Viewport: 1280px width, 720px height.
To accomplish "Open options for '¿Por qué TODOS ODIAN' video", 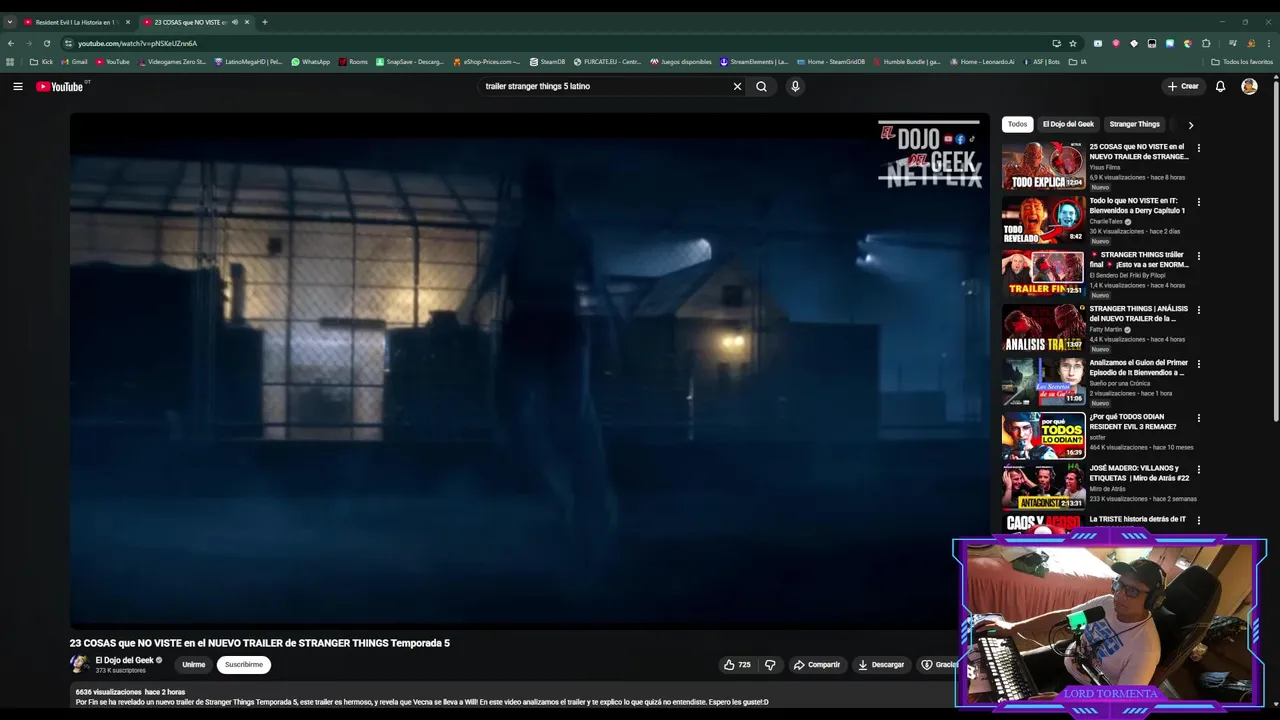I will pyautogui.click(x=1198, y=418).
